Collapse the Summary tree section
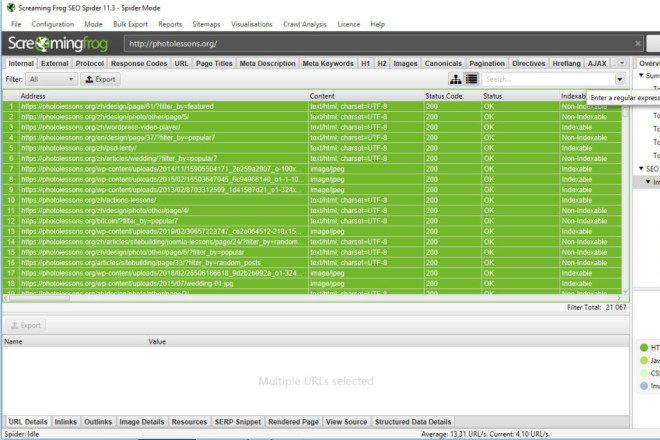Viewport: 660px width, 440px height. point(641,75)
